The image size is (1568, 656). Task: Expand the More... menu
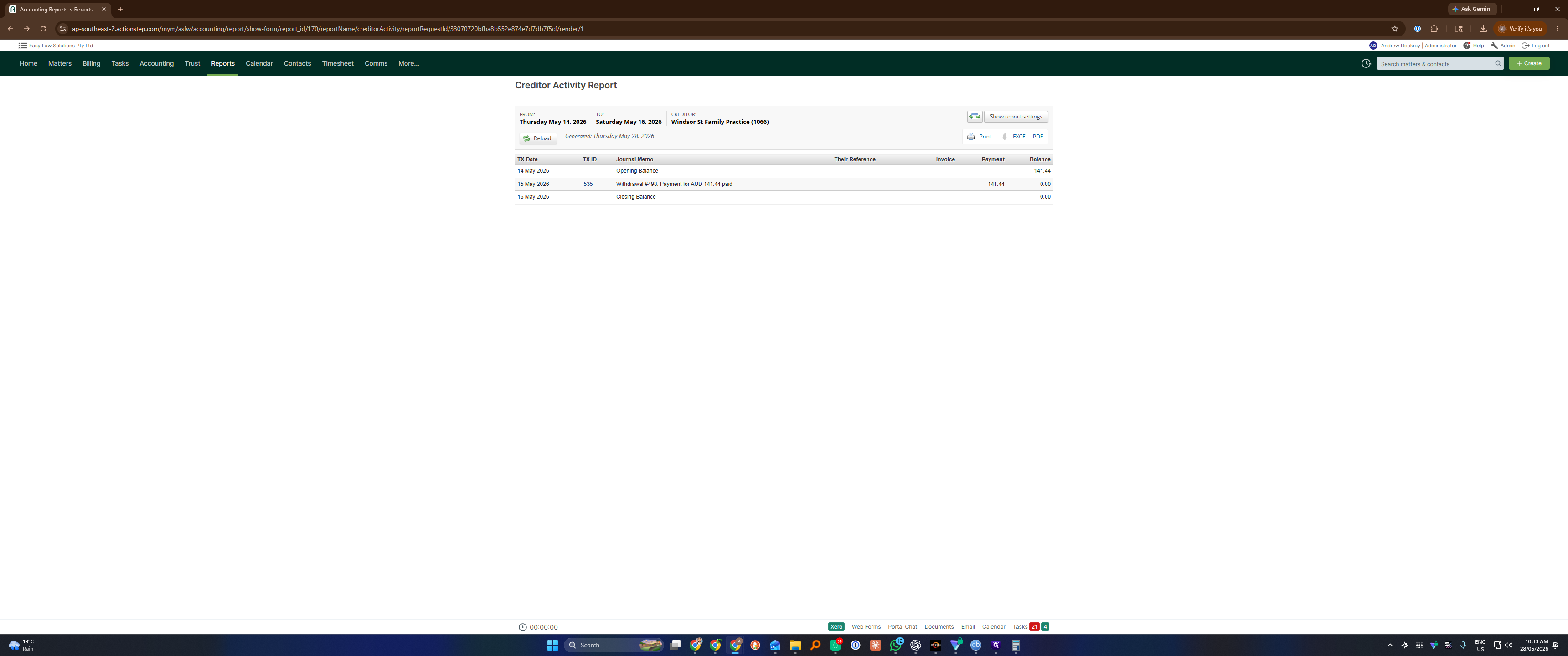[x=408, y=63]
